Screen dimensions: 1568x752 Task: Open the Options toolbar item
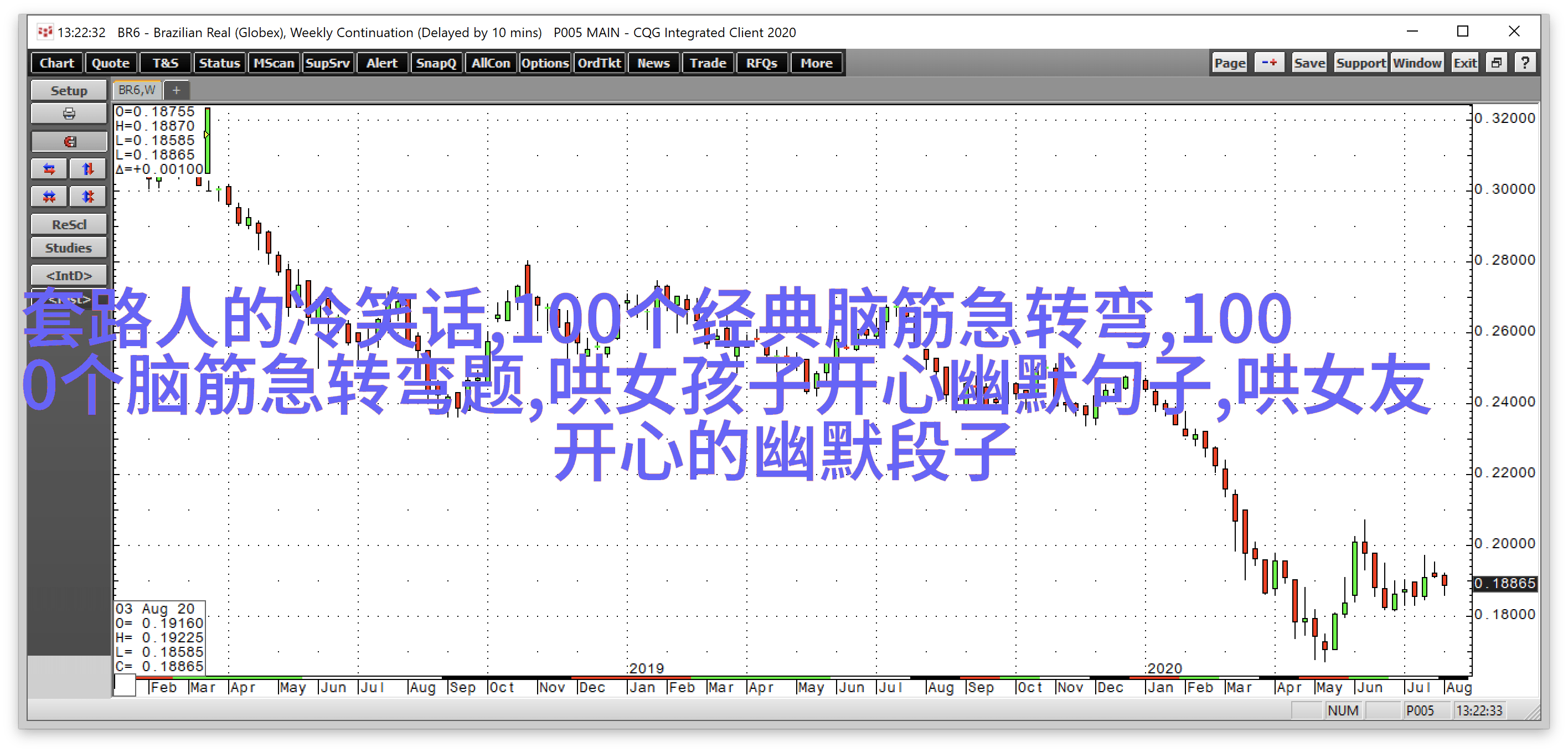pyautogui.click(x=544, y=63)
